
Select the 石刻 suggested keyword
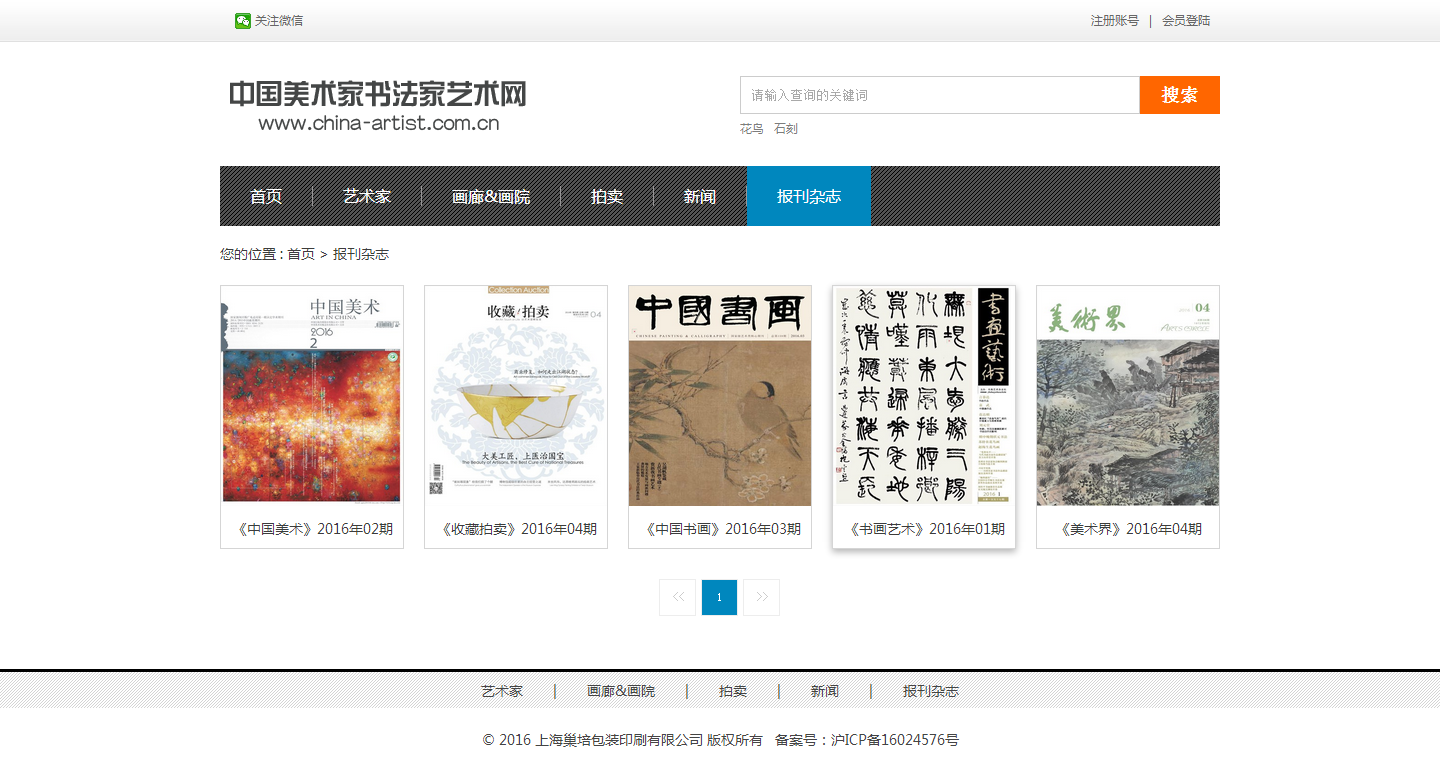click(x=786, y=129)
